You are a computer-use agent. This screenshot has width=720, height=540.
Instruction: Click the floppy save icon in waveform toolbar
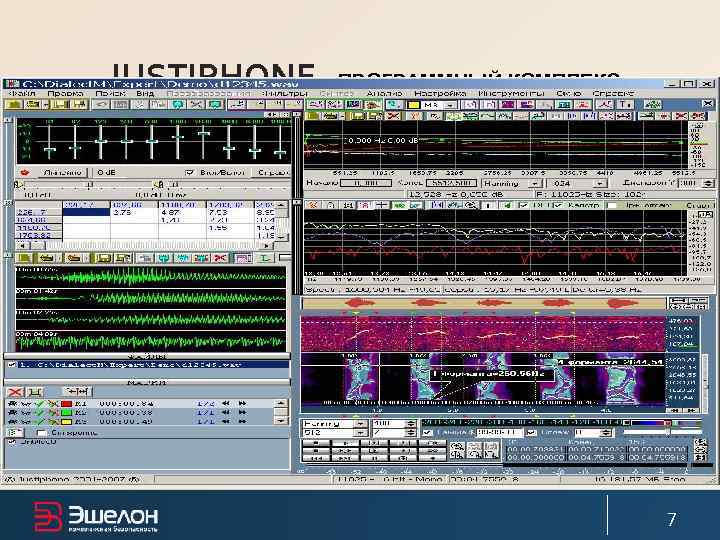click(x=104, y=258)
